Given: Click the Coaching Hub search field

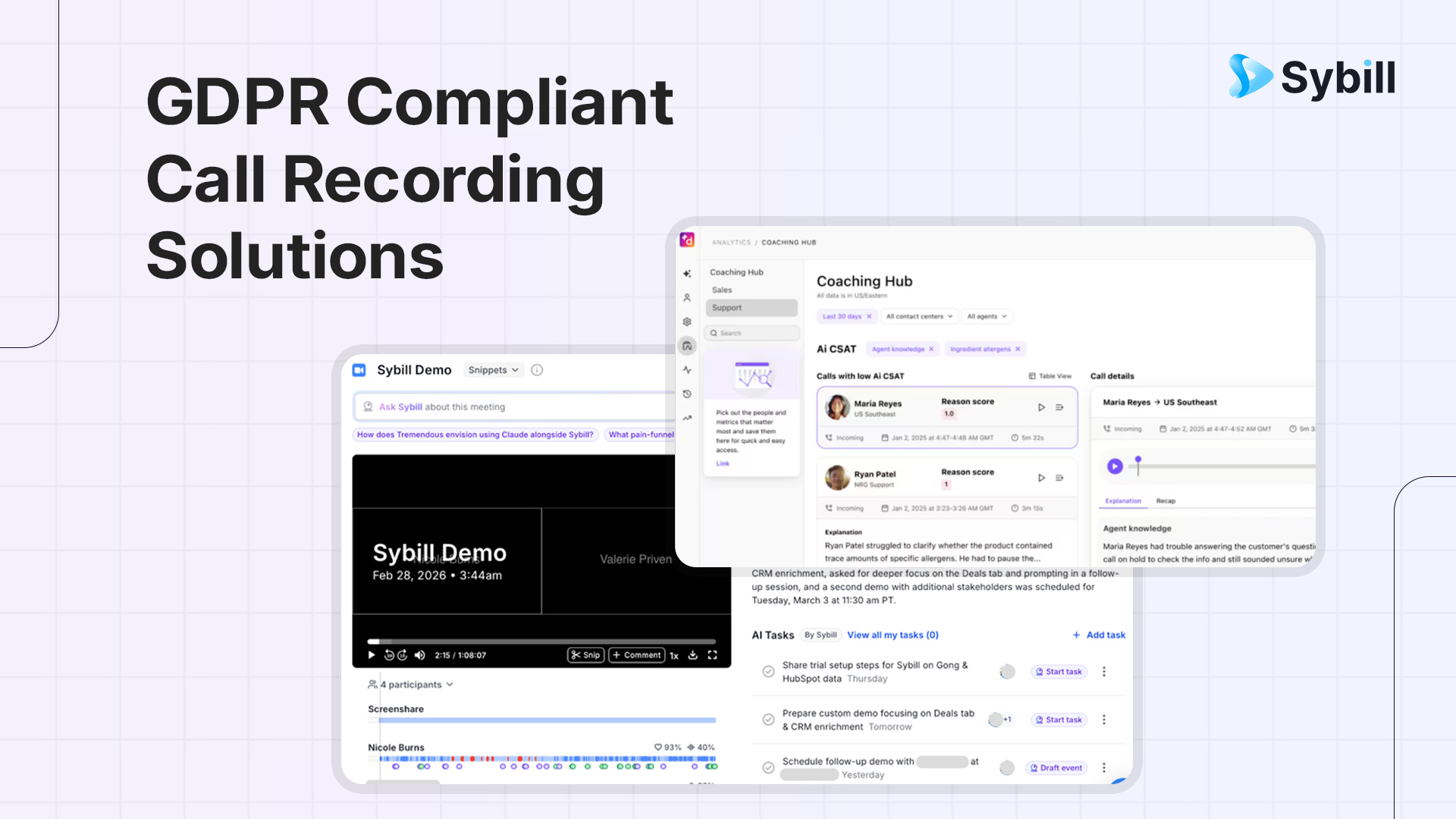Looking at the screenshot, I should click(752, 333).
